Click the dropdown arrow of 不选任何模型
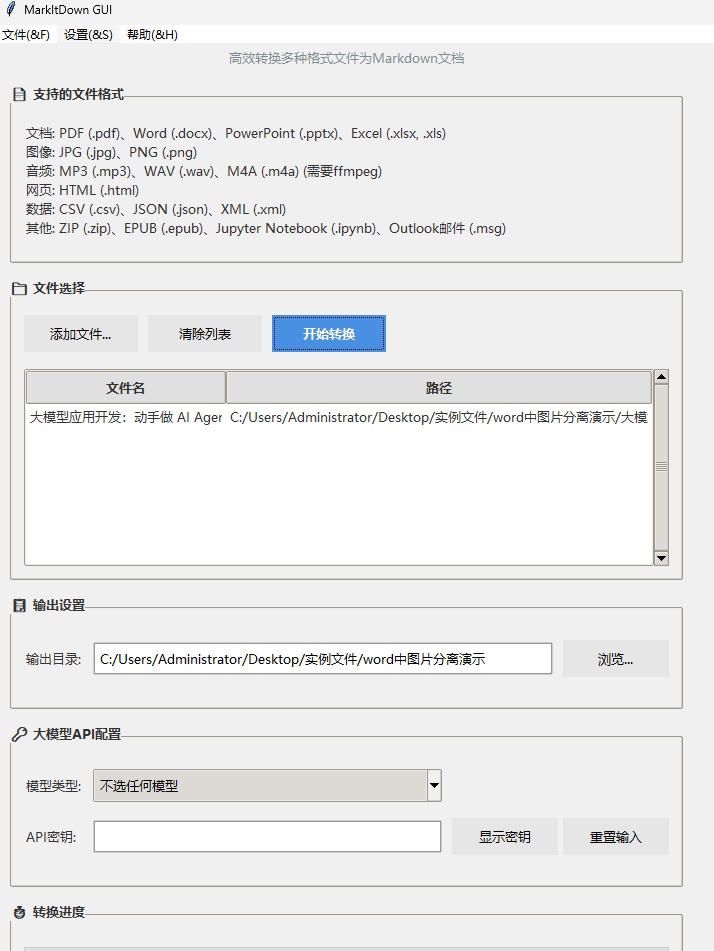 [x=434, y=786]
